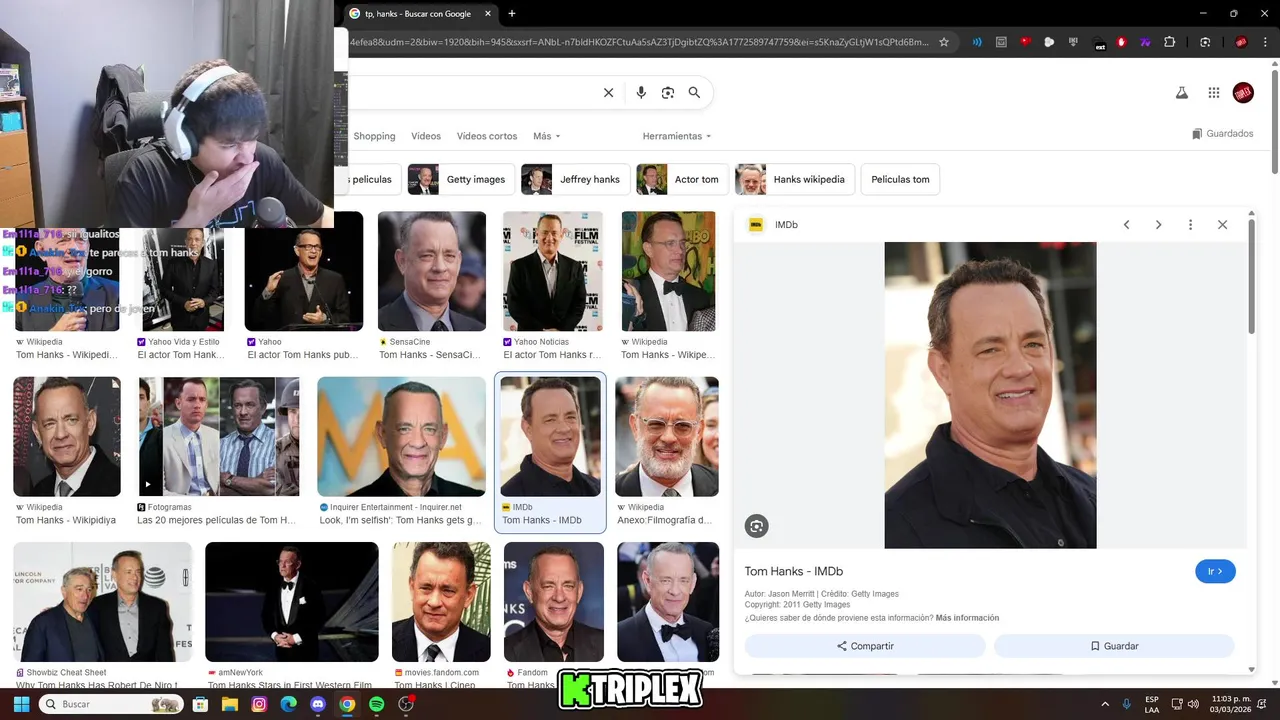This screenshot has width=1280, height=720.
Task: Click the Chrome address bar URL
Action: (640, 42)
